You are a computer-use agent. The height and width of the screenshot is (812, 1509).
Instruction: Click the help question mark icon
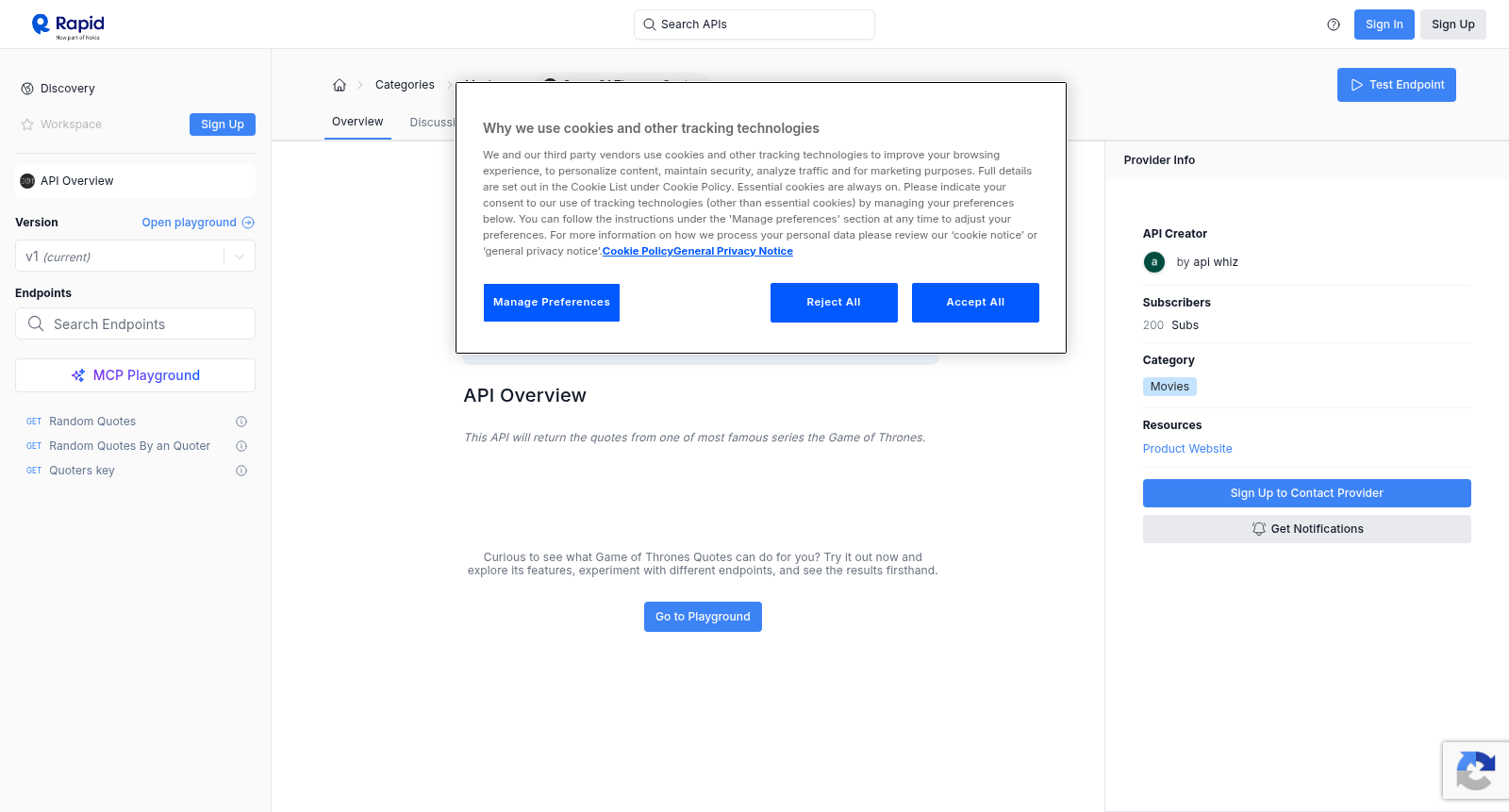pos(1334,25)
